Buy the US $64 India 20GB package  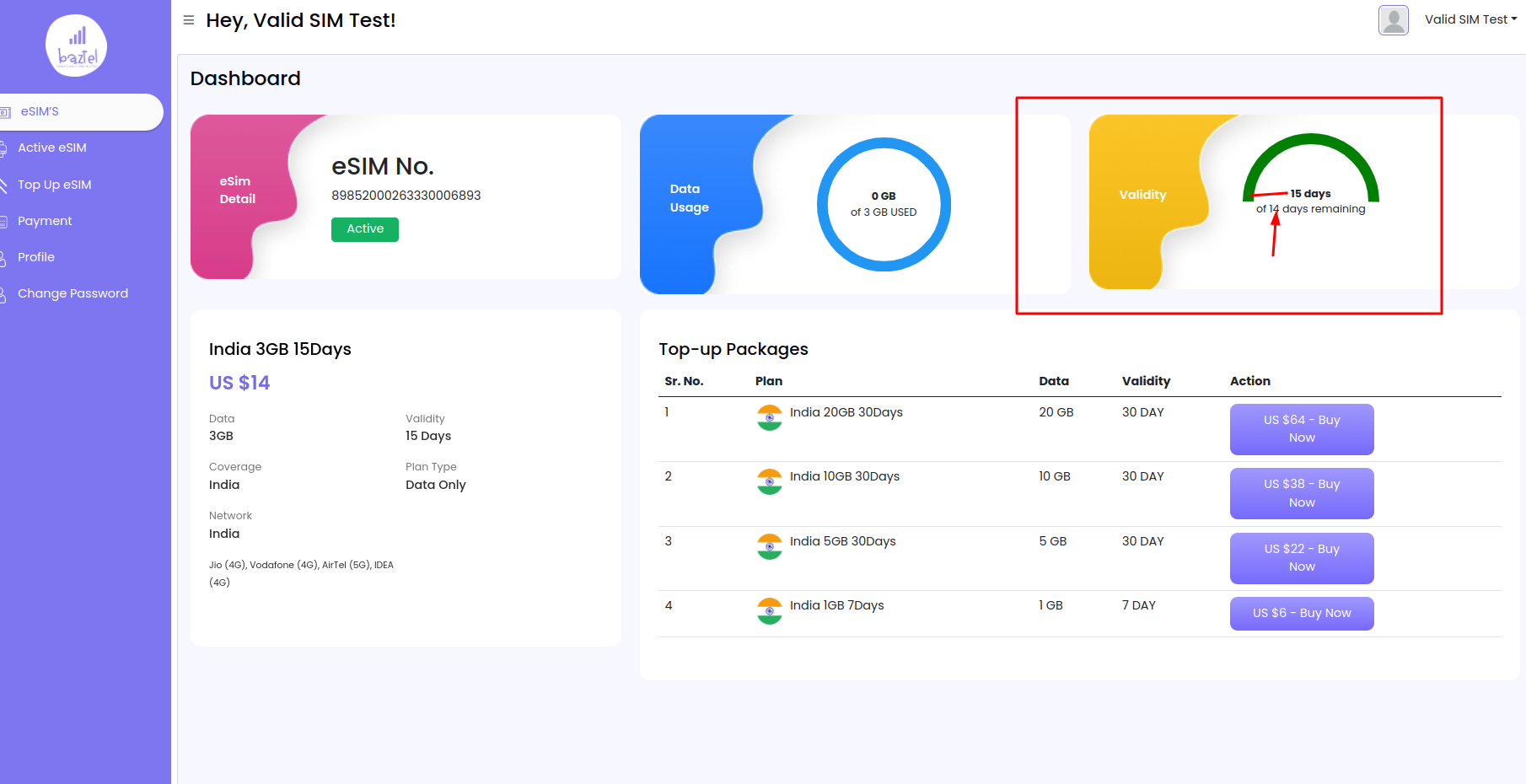1301,429
